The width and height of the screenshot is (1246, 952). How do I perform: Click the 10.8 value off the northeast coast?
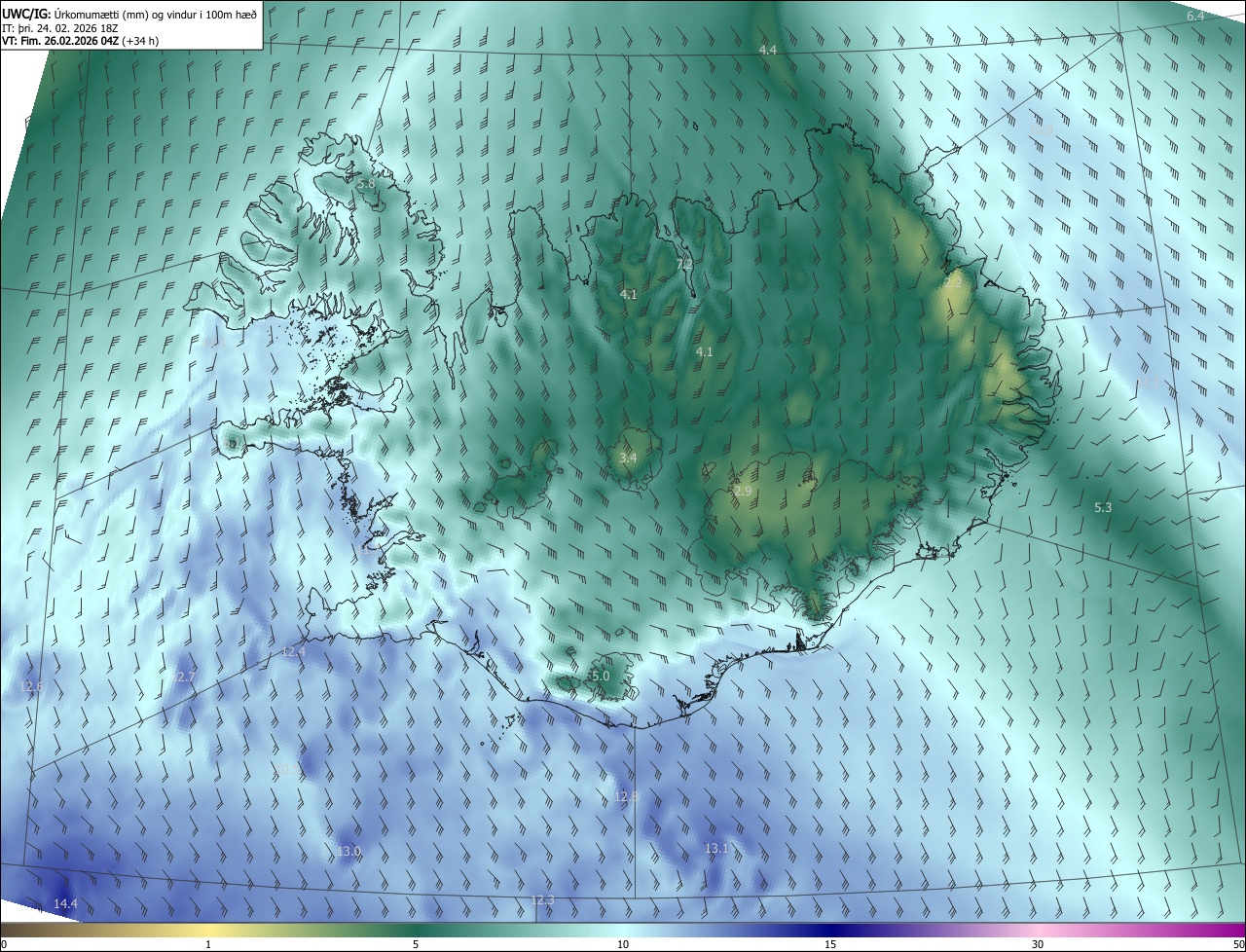pos(1042,129)
